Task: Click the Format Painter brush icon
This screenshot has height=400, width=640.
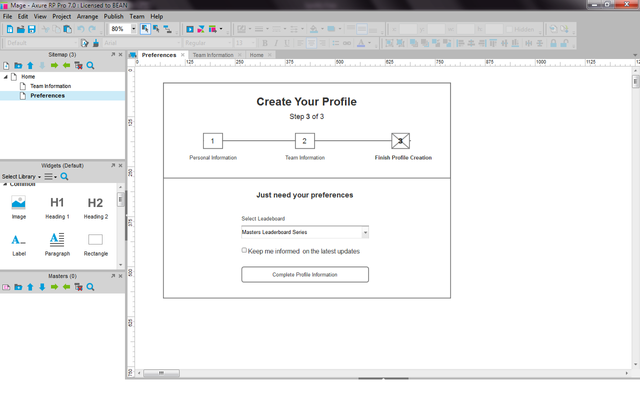Action: click(96, 43)
